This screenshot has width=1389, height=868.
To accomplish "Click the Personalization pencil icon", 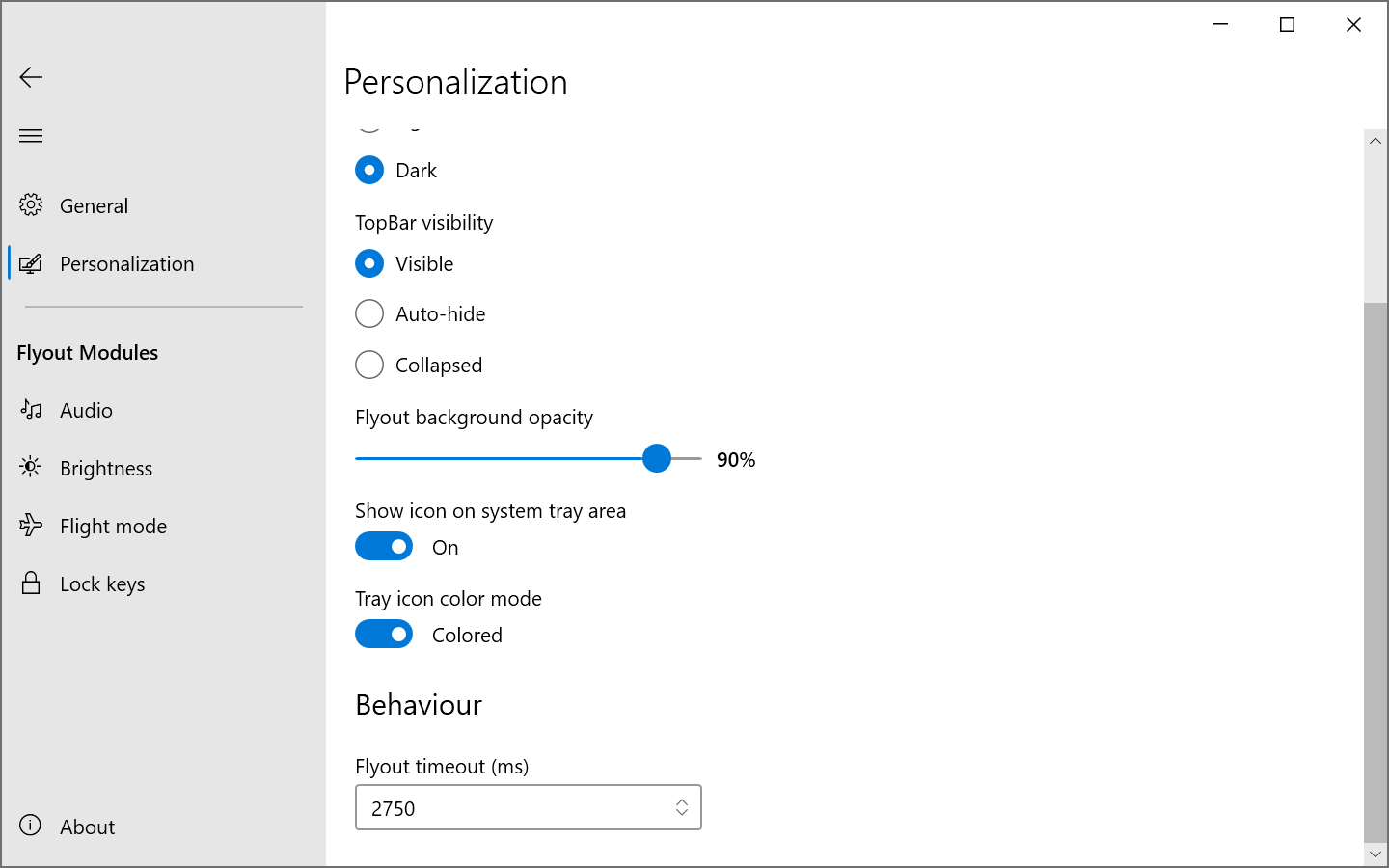I will click(x=31, y=262).
